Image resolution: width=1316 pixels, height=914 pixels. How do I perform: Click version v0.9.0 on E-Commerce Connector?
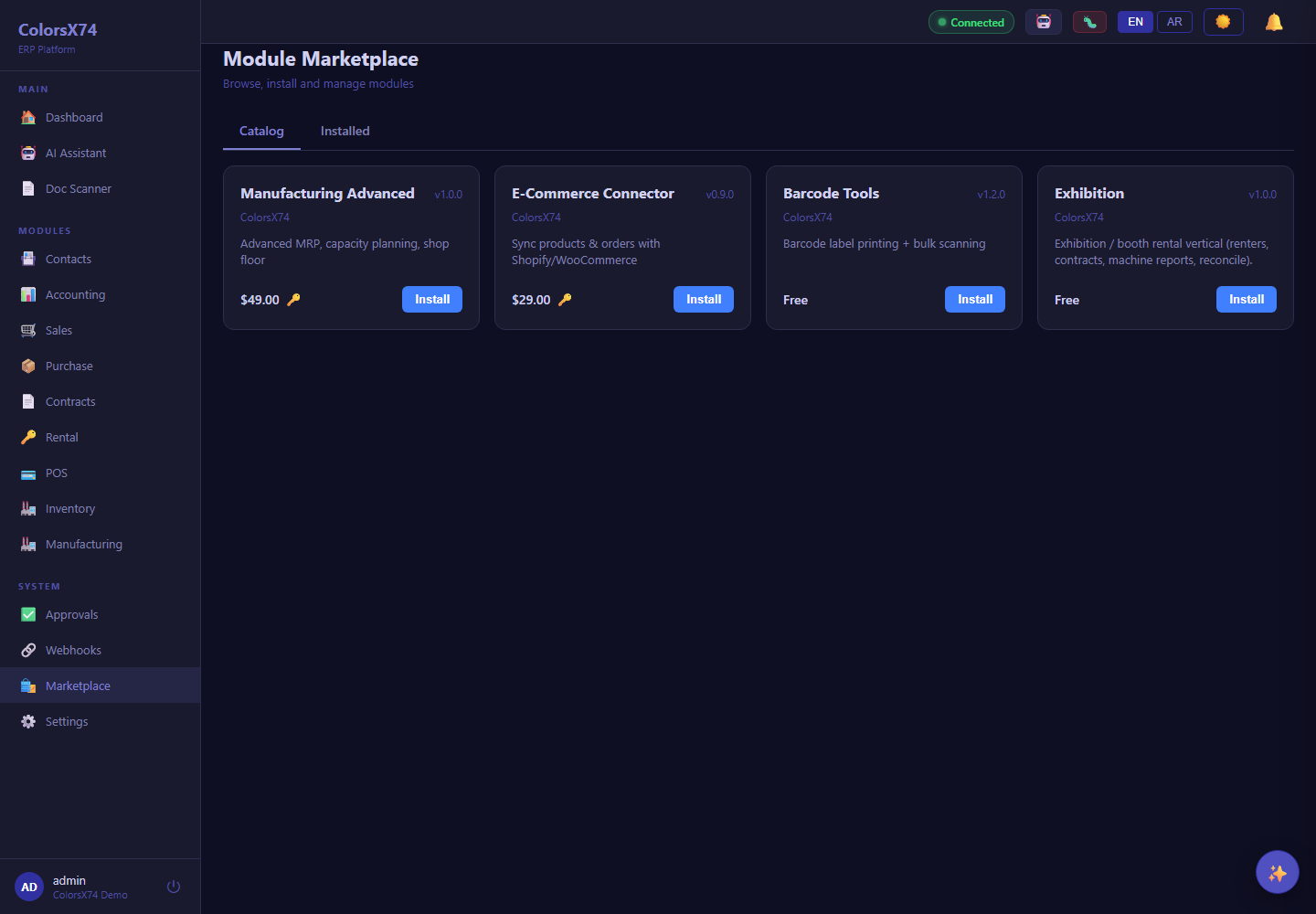point(719,195)
